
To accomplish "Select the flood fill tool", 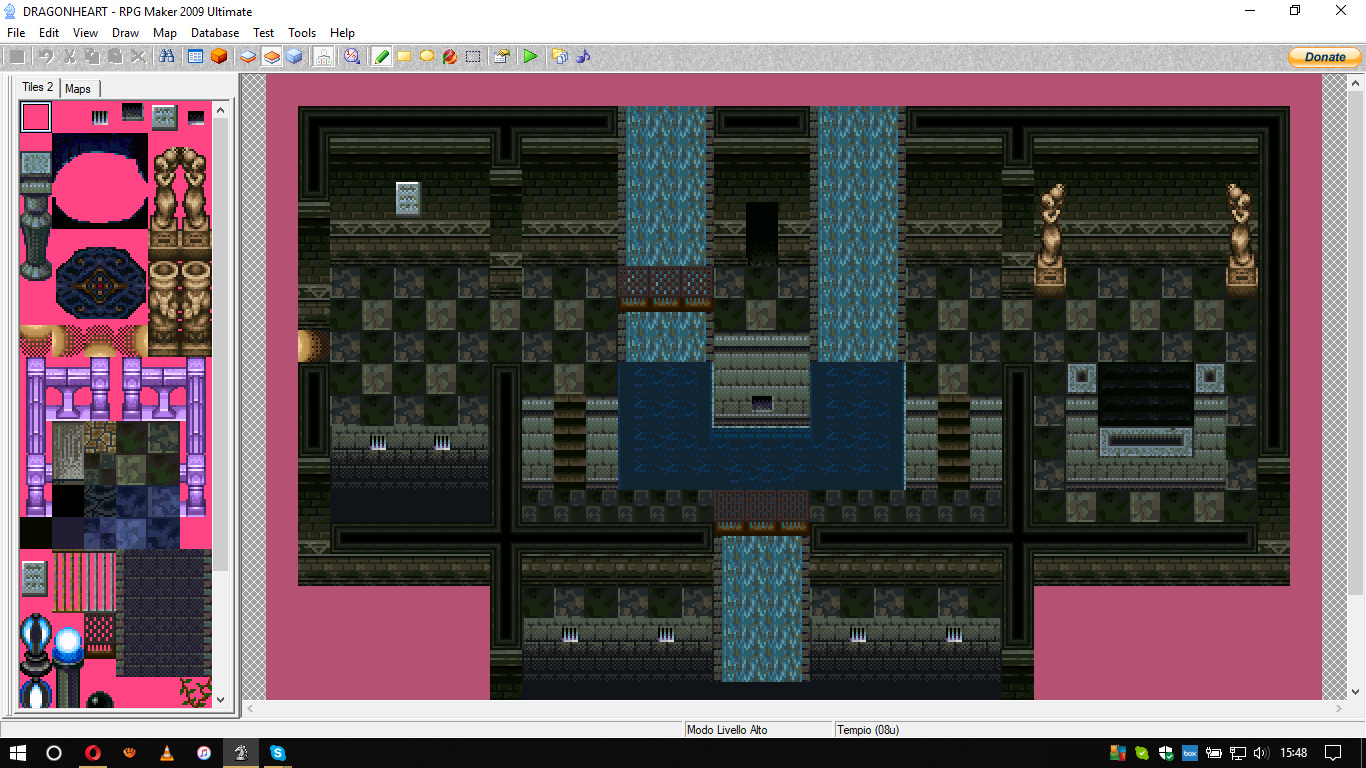I will click(x=450, y=57).
